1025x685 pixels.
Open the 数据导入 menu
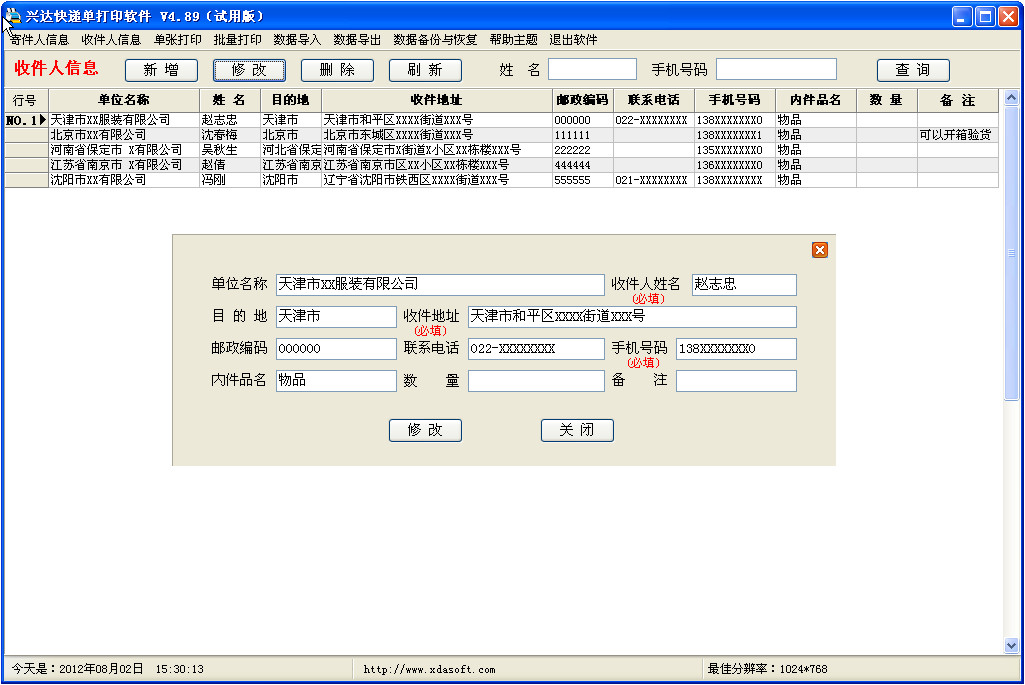point(297,40)
